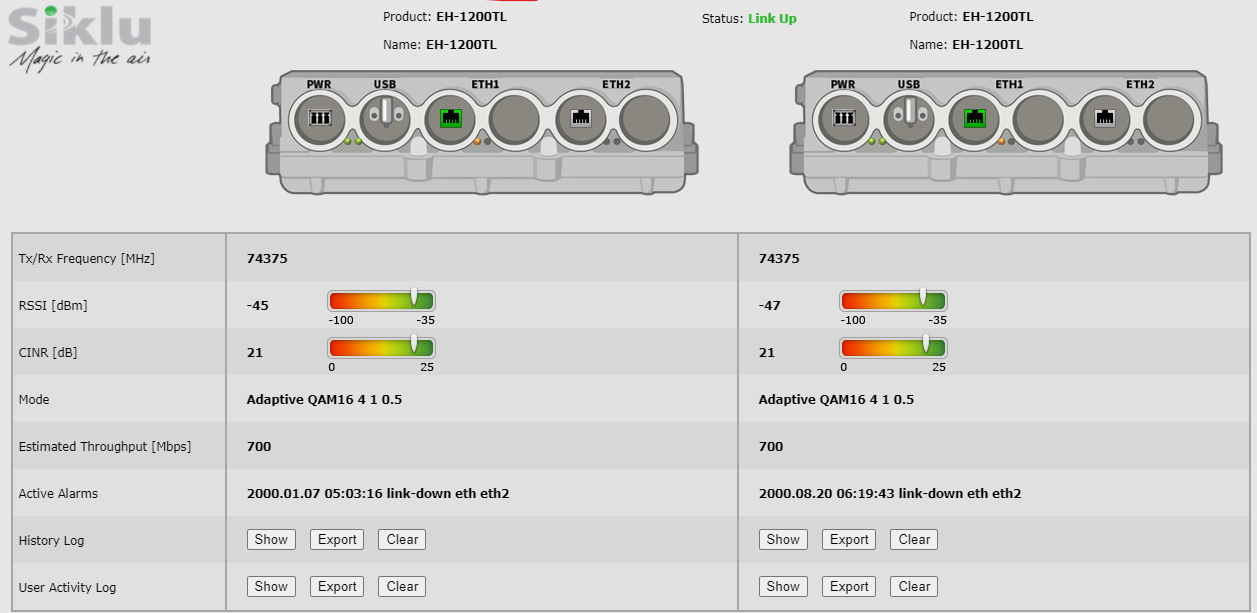Click blank round port beside ETH1 on left device
This screenshot has width=1257, height=613.
[x=515, y=118]
